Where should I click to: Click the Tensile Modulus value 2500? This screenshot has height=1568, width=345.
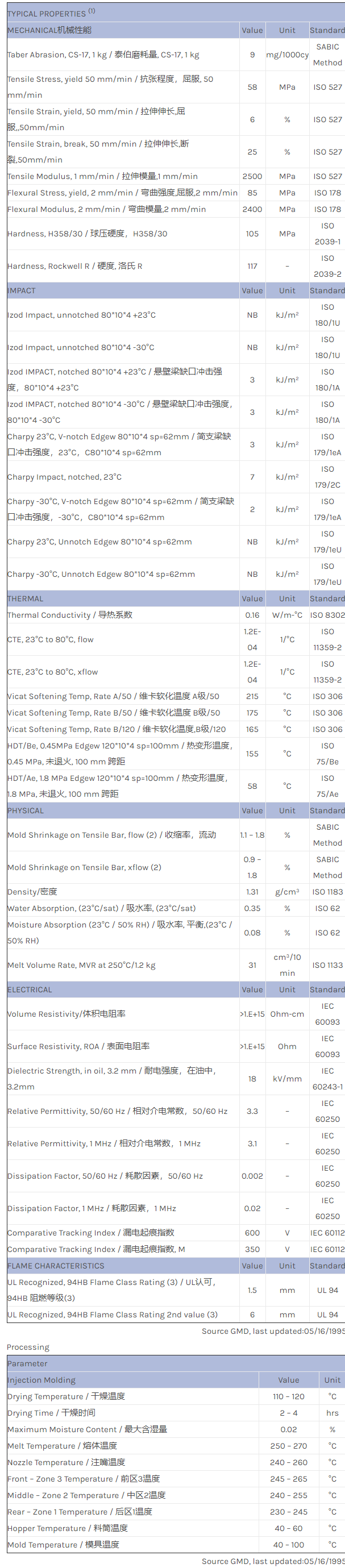pos(252,177)
